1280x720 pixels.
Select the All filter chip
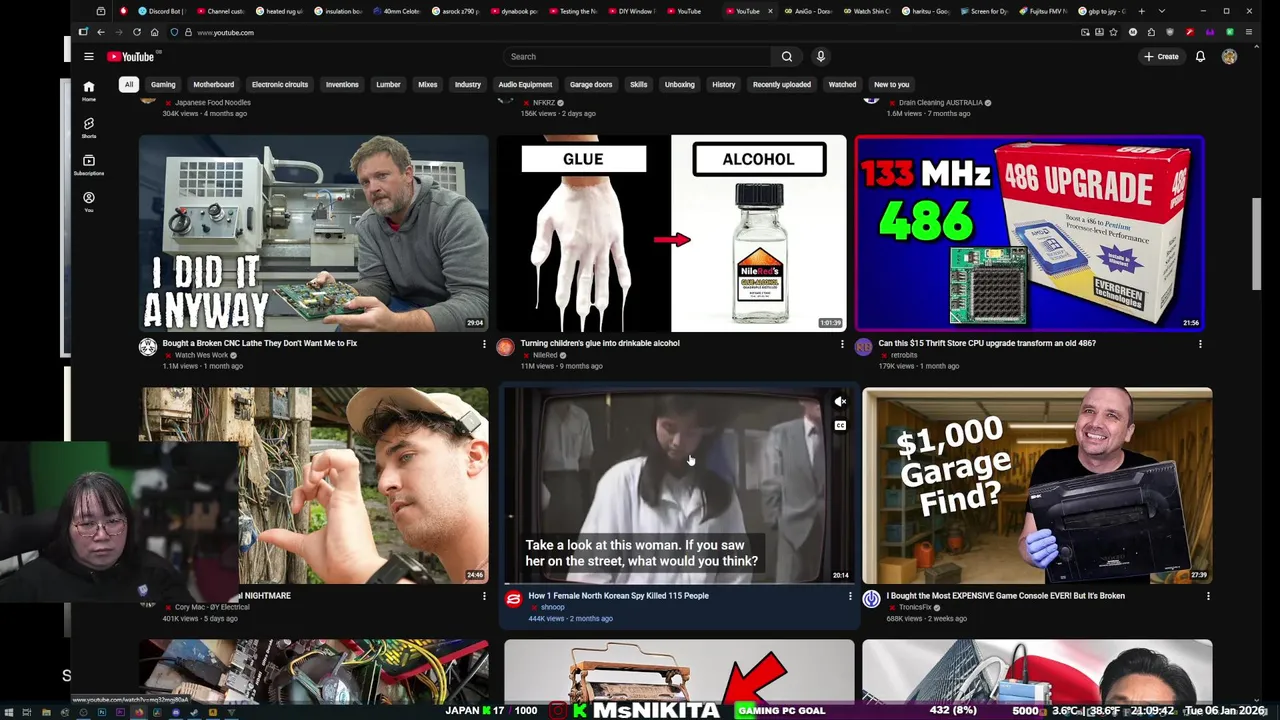click(129, 85)
